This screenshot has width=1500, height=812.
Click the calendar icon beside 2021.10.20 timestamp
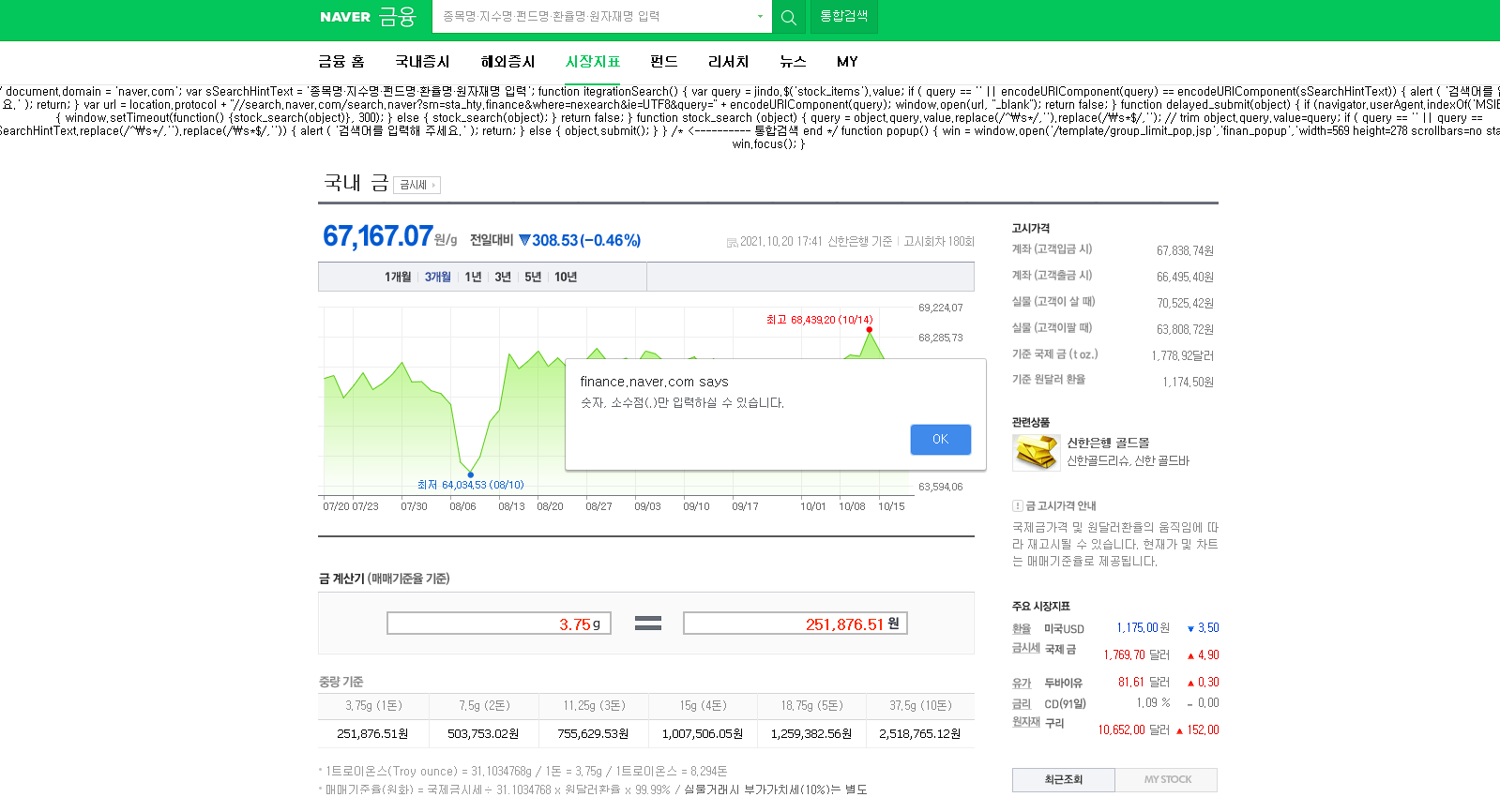coord(732,242)
